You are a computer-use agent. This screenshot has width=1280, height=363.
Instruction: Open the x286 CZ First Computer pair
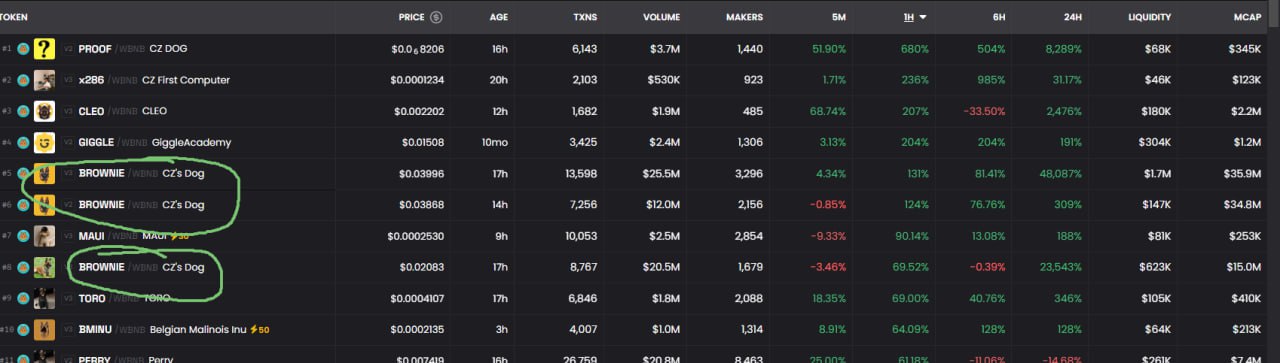[x=154, y=80]
